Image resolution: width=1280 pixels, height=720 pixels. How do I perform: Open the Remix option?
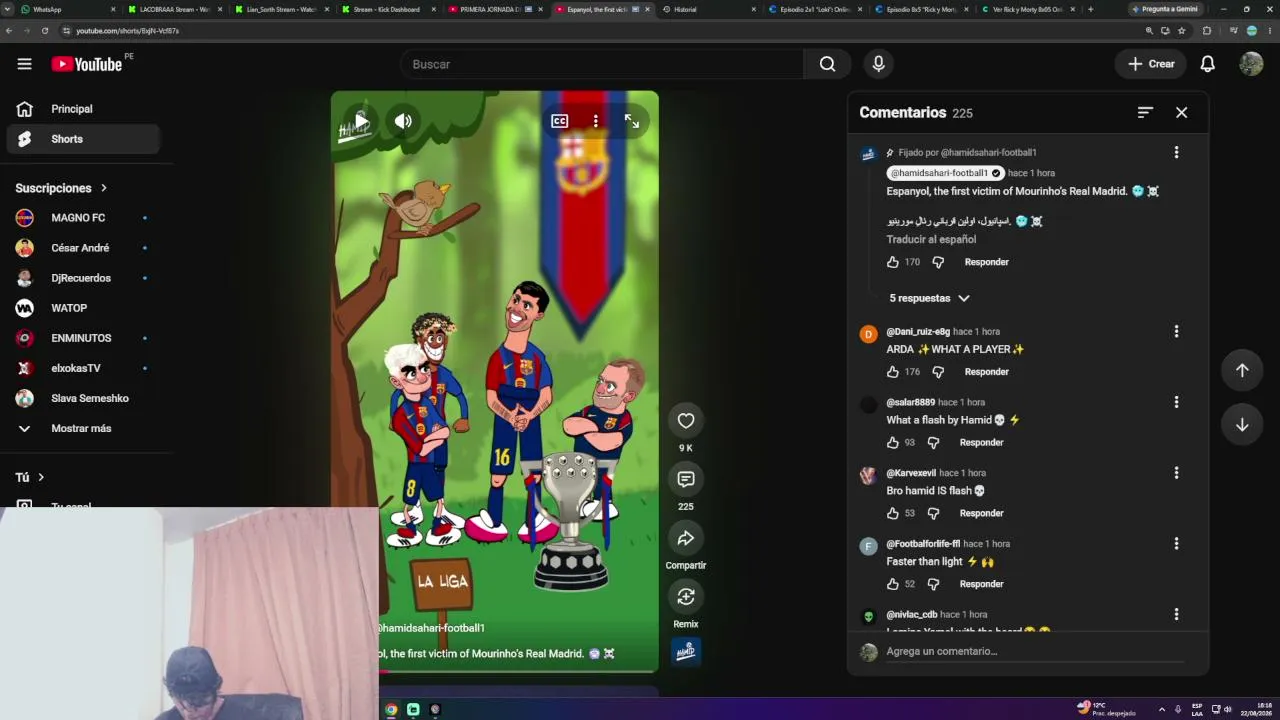(685, 597)
